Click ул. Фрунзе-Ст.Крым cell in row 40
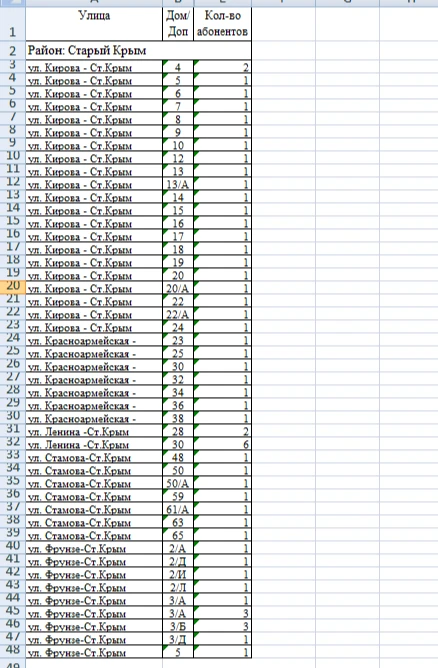Viewport: 438px width, 668px height. pos(94,548)
